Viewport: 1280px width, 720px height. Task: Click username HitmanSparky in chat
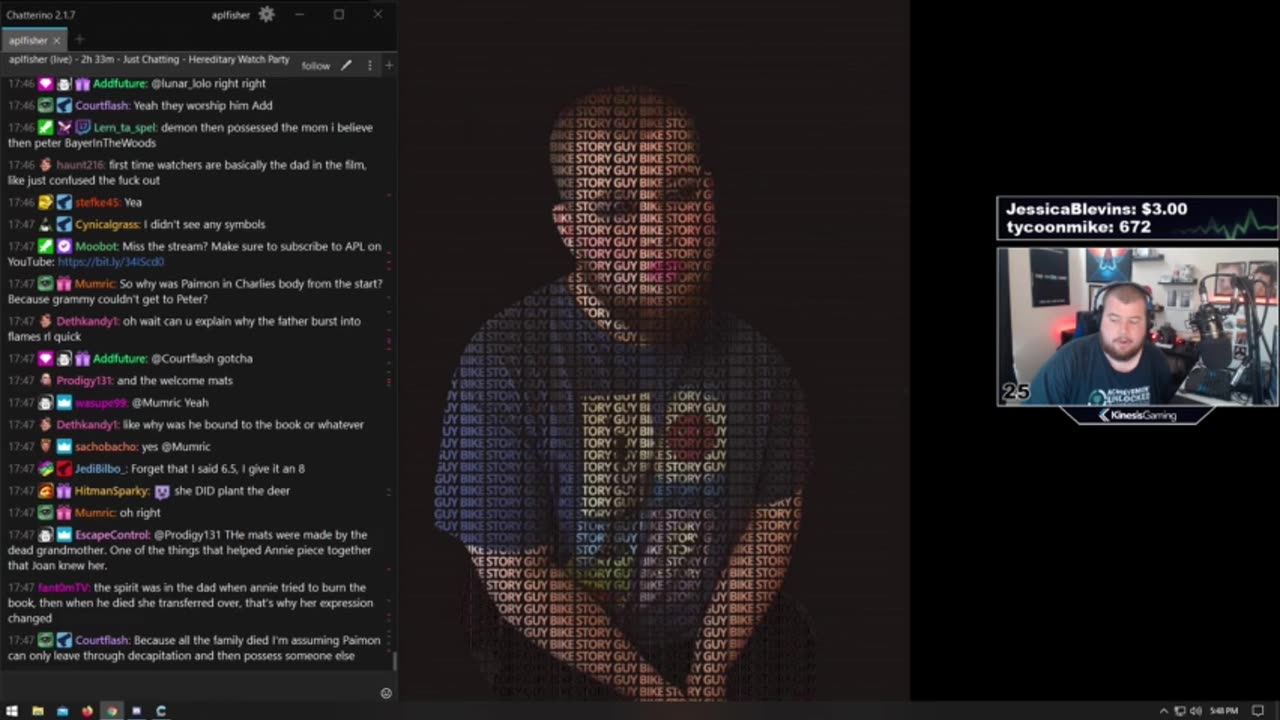tap(112, 491)
